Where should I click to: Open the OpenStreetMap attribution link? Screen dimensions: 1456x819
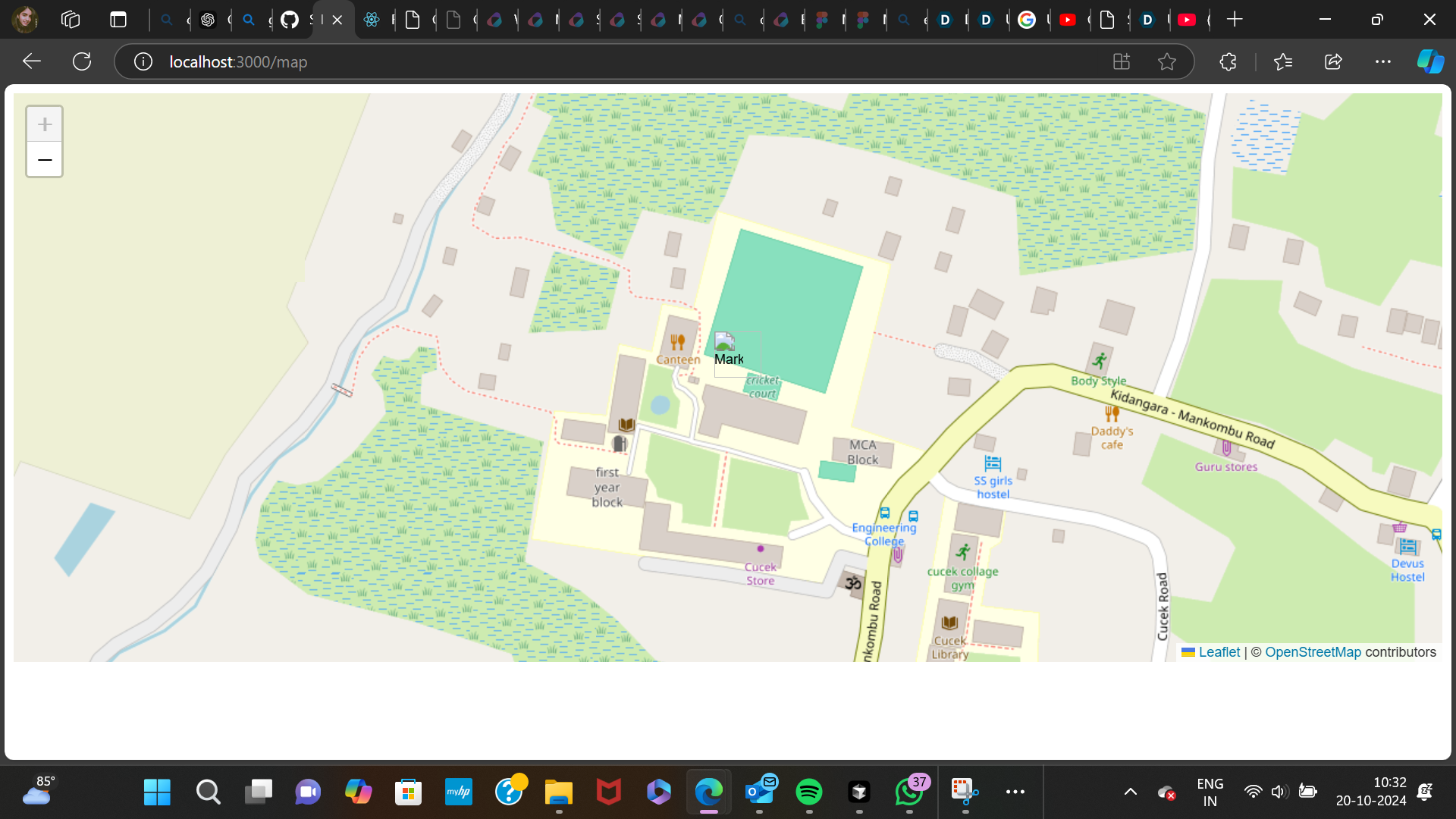point(1313,652)
